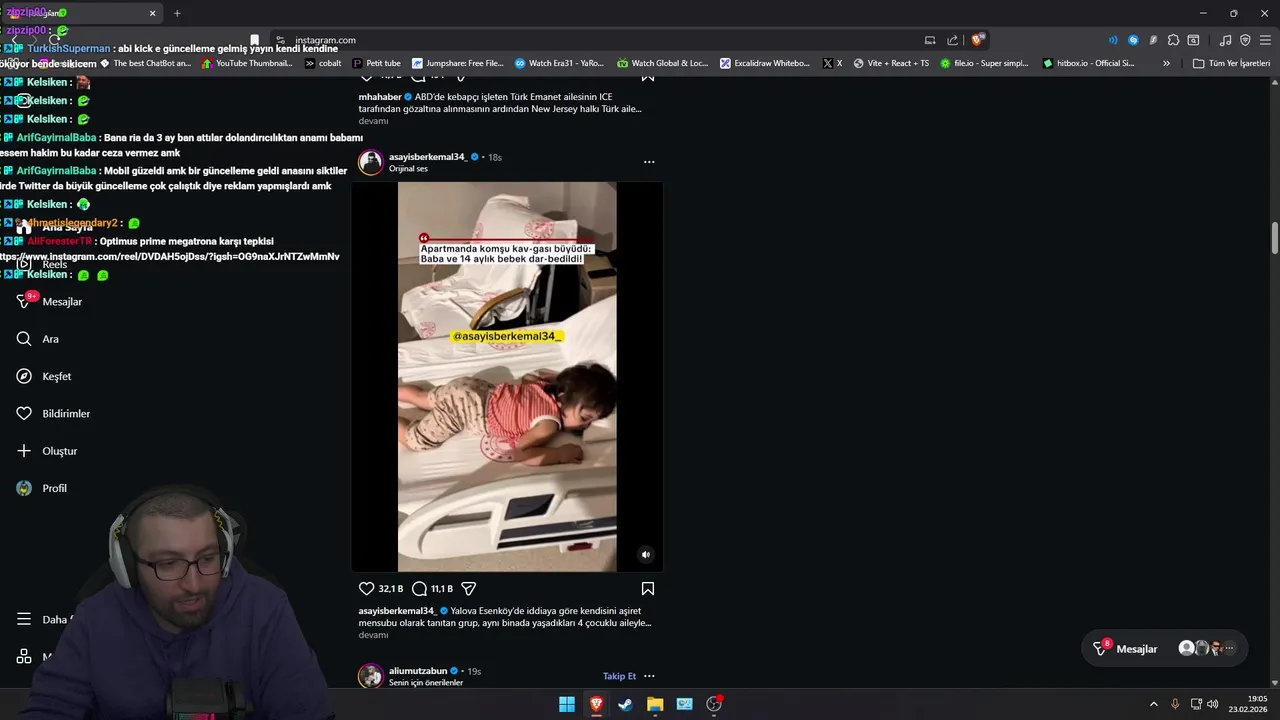Image resolution: width=1280 pixels, height=720 pixels.
Task: Expand asayisberkemal34_ caption with devamı
Action: (373, 635)
